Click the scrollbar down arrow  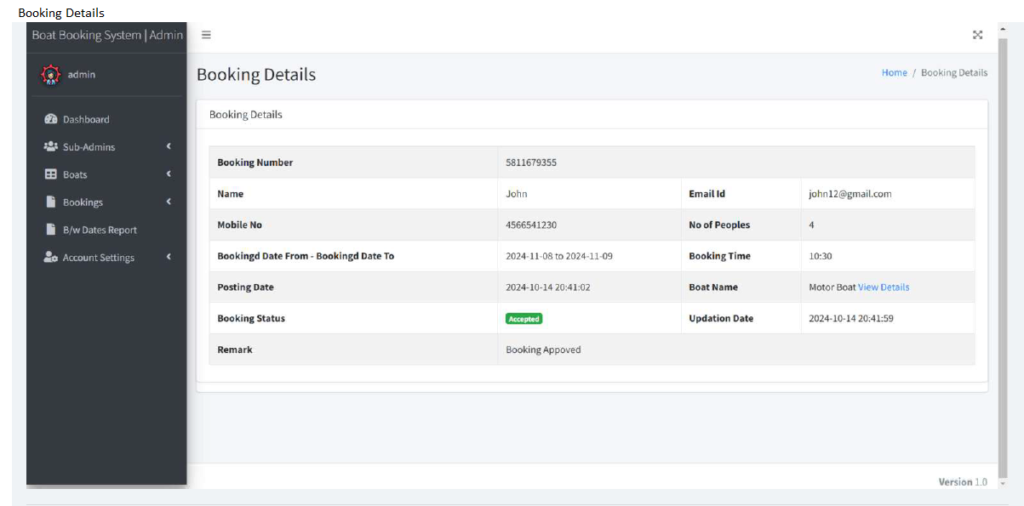[1003, 484]
